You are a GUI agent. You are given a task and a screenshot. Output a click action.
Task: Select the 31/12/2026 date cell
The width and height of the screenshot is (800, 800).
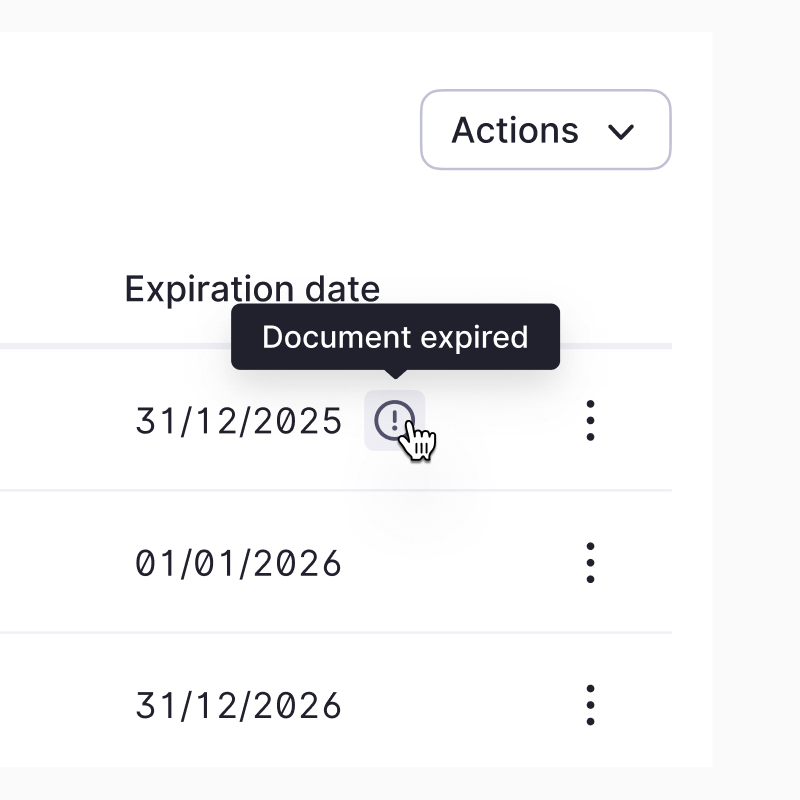tap(237, 704)
